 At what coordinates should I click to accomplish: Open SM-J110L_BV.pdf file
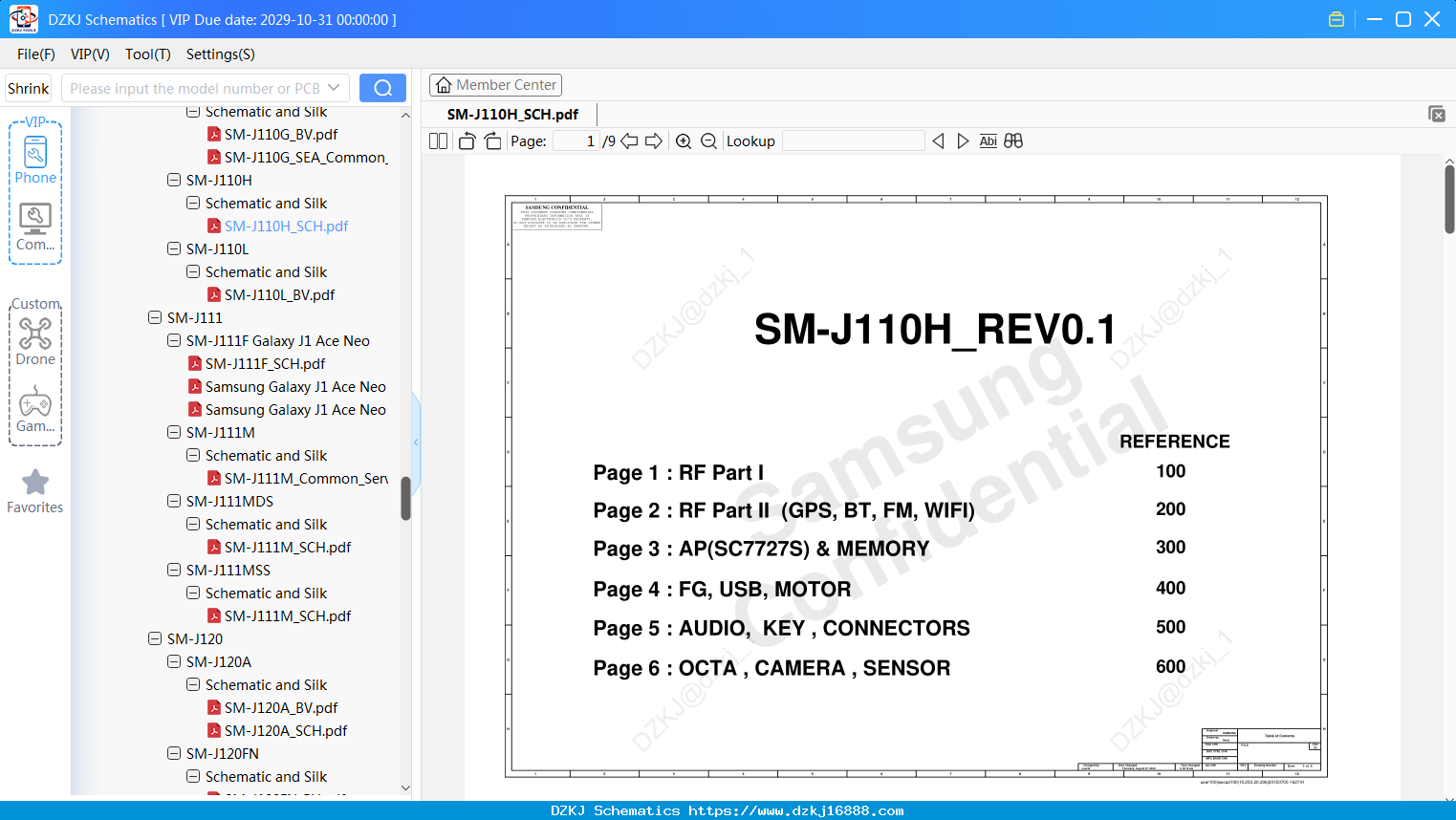(x=279, y=295)
